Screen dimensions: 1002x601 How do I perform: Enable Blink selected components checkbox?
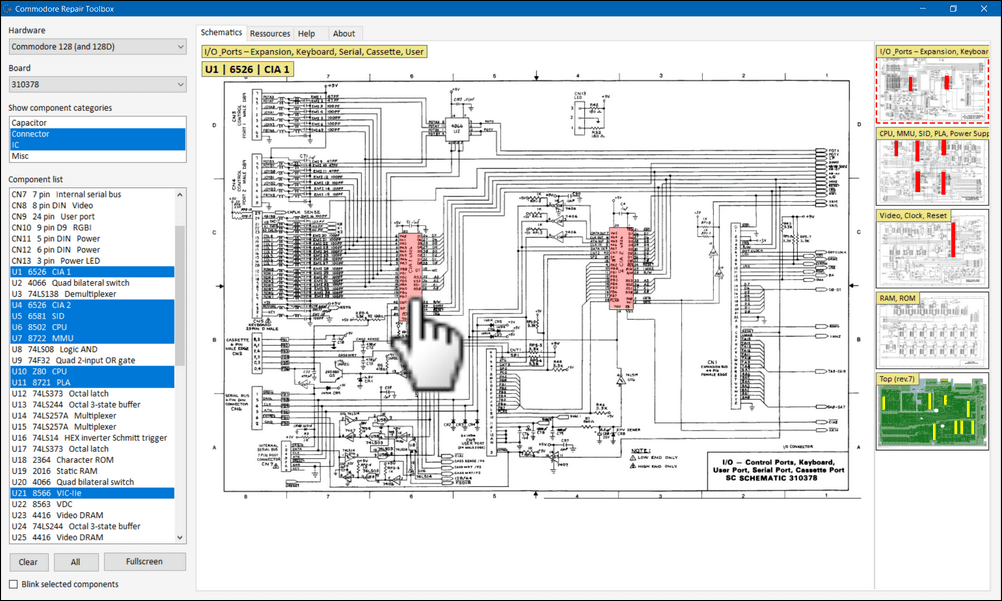point(13,584)
